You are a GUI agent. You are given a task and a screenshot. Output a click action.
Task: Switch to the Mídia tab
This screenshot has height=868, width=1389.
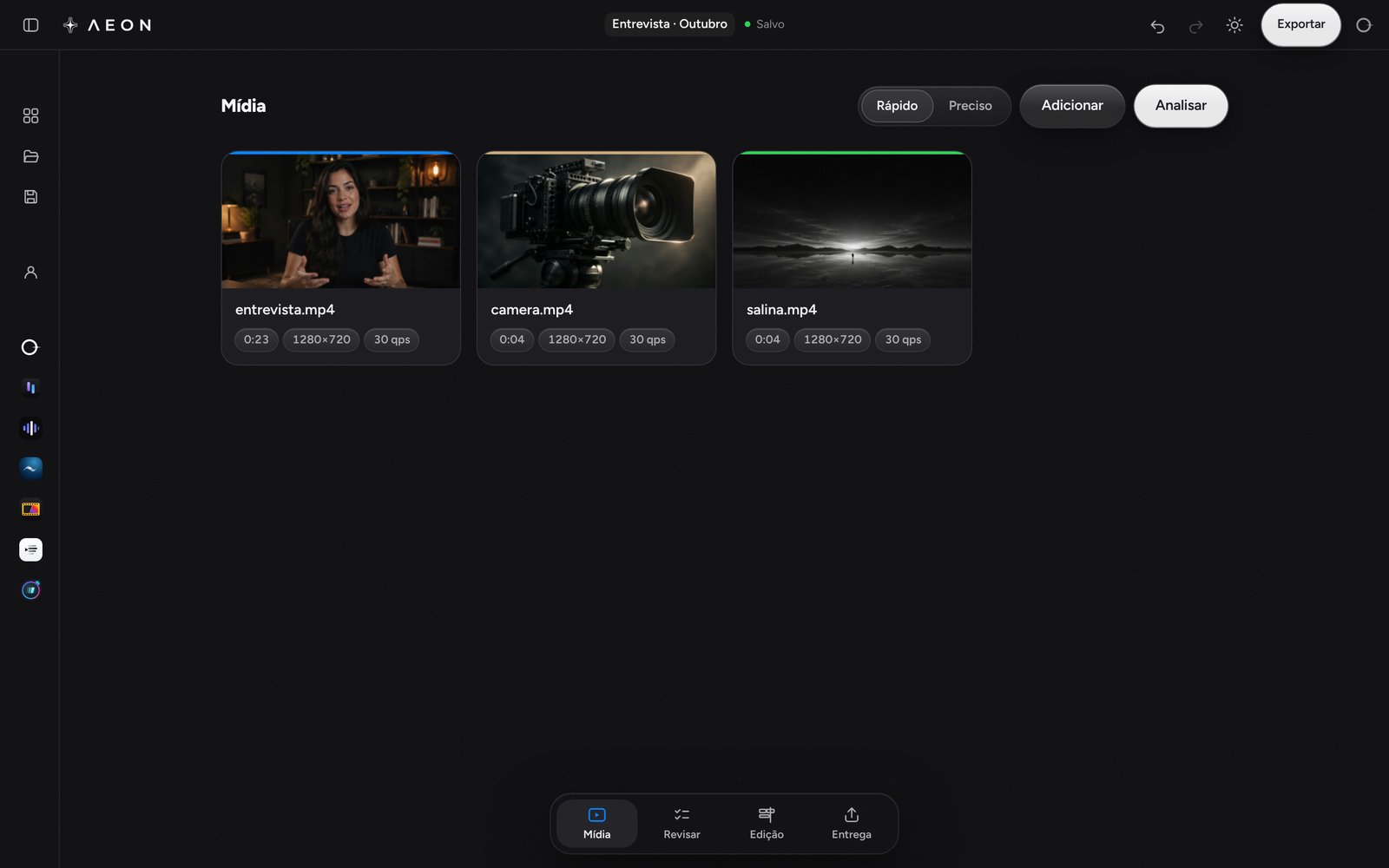pos(597,823)
